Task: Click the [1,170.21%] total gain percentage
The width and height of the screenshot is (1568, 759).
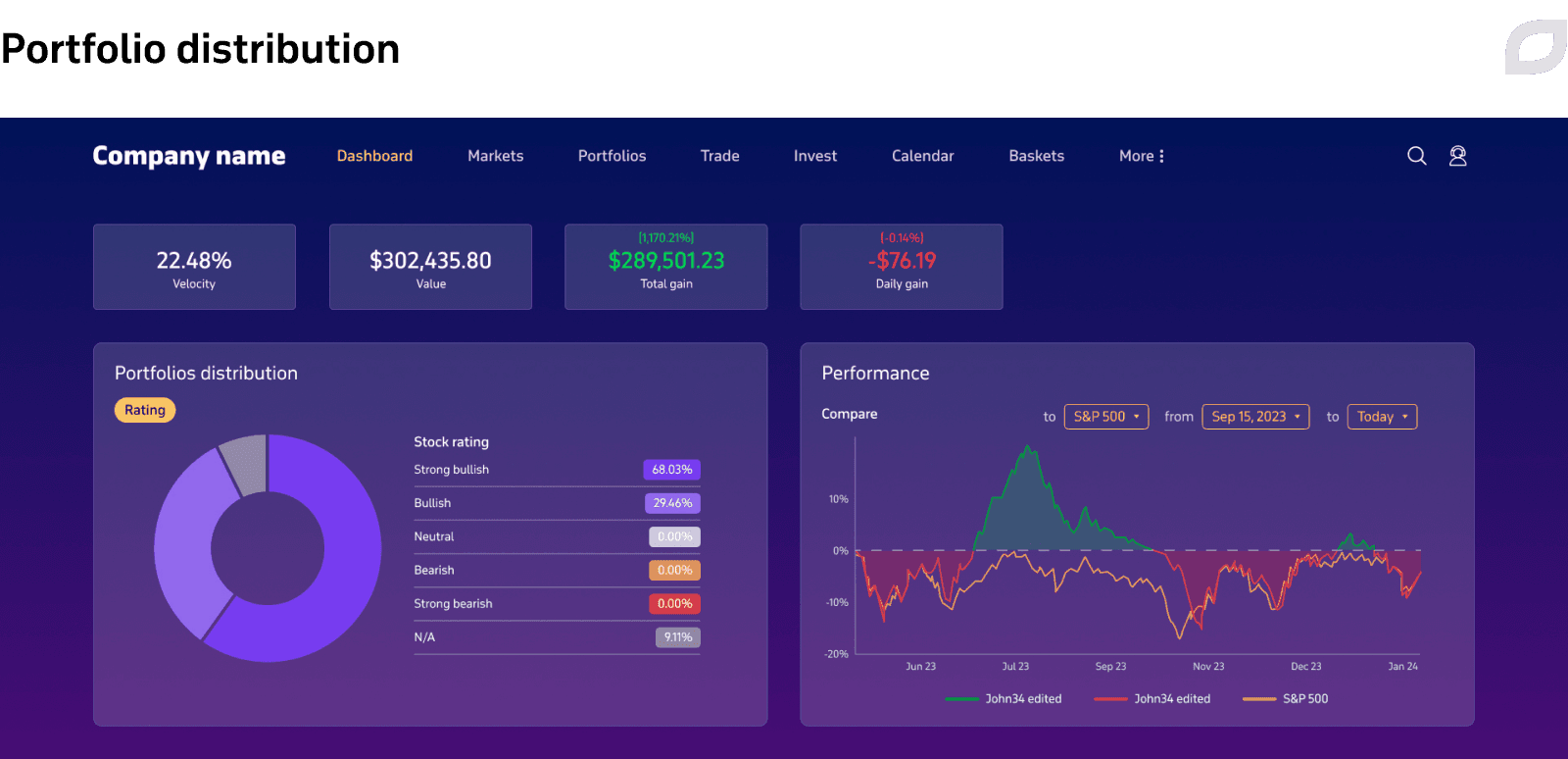Action: coord(666,238)
